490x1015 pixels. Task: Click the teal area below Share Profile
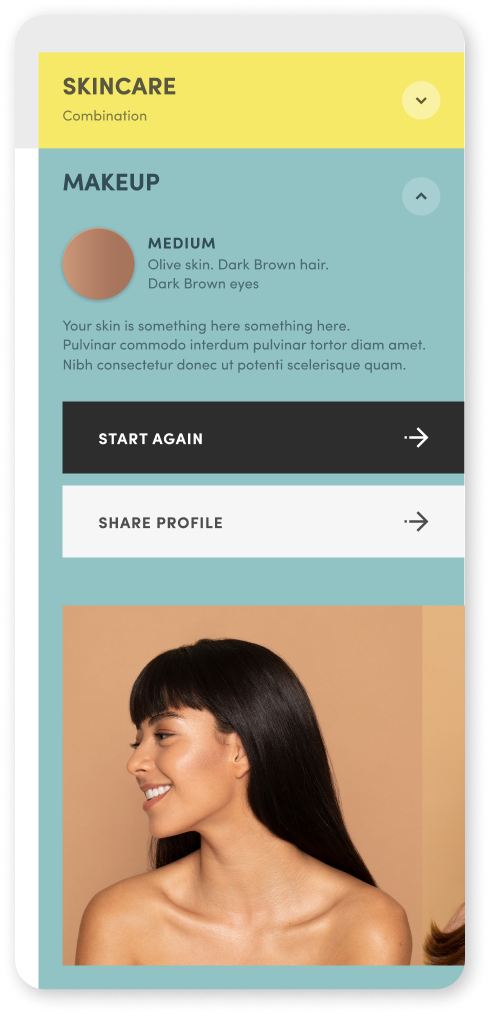pyautogui.click(x=263, y=581)
